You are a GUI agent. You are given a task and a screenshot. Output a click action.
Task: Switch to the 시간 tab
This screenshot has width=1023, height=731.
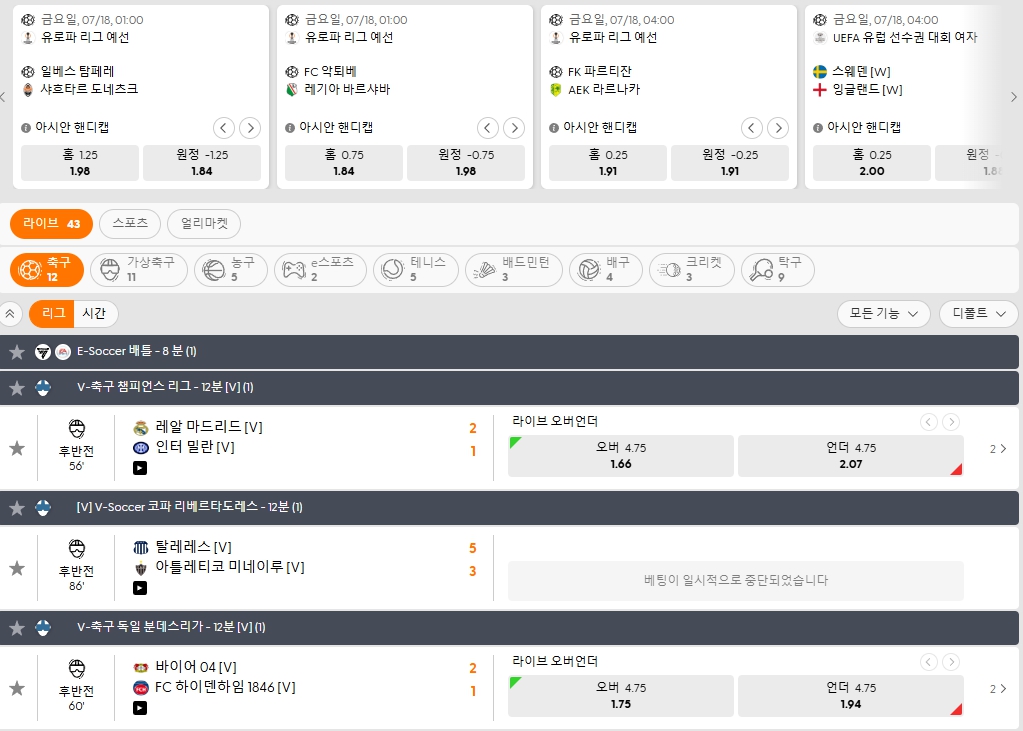tap(95, 313)
